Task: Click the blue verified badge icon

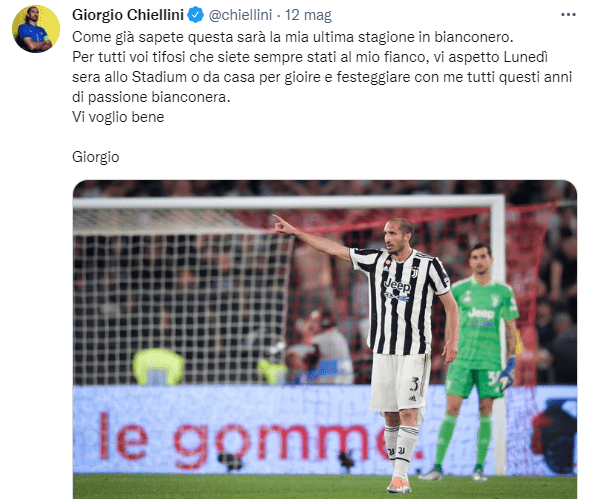Action: 196,15
